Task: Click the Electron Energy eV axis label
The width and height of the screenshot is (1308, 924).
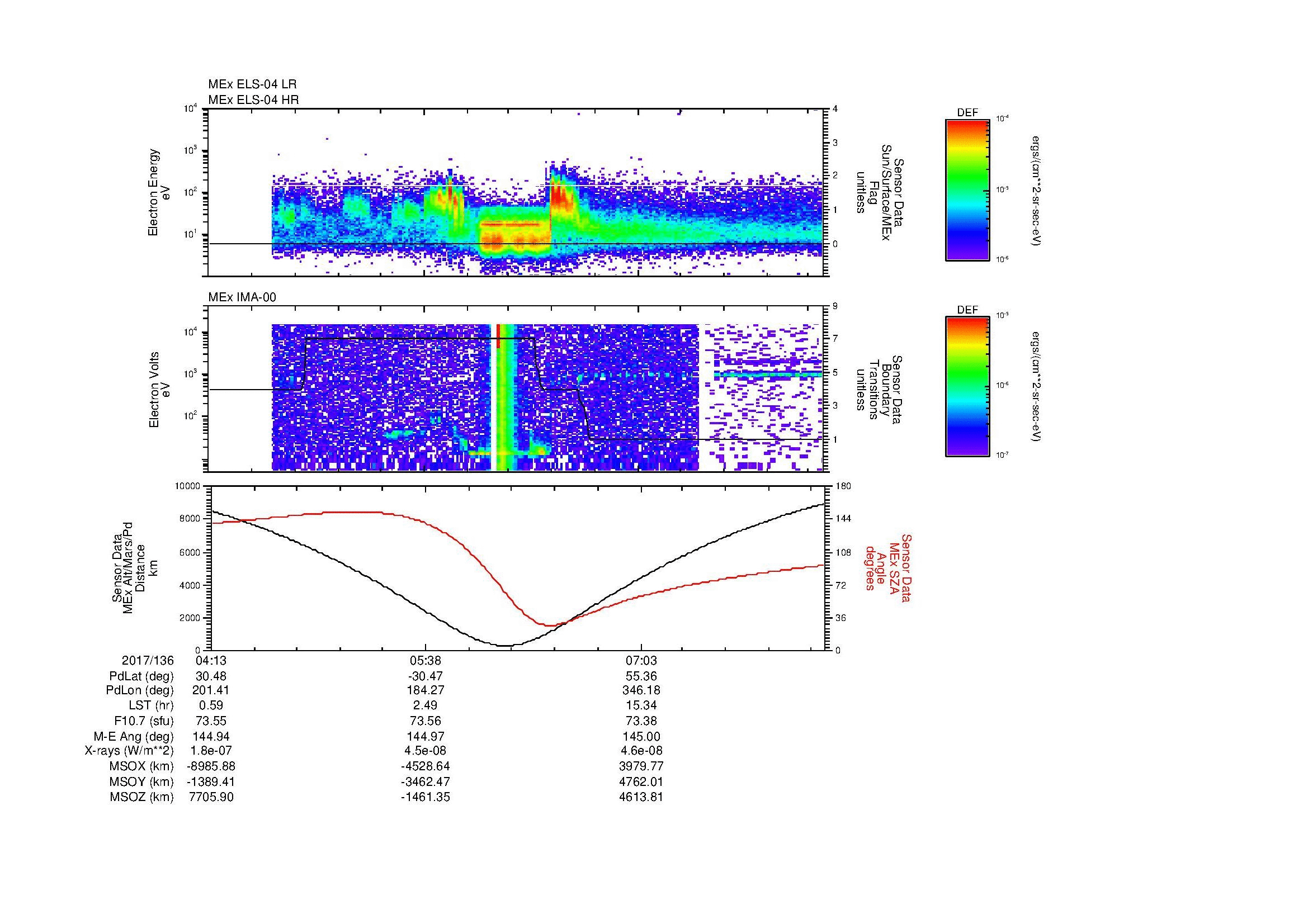Action: click(159, 192)
